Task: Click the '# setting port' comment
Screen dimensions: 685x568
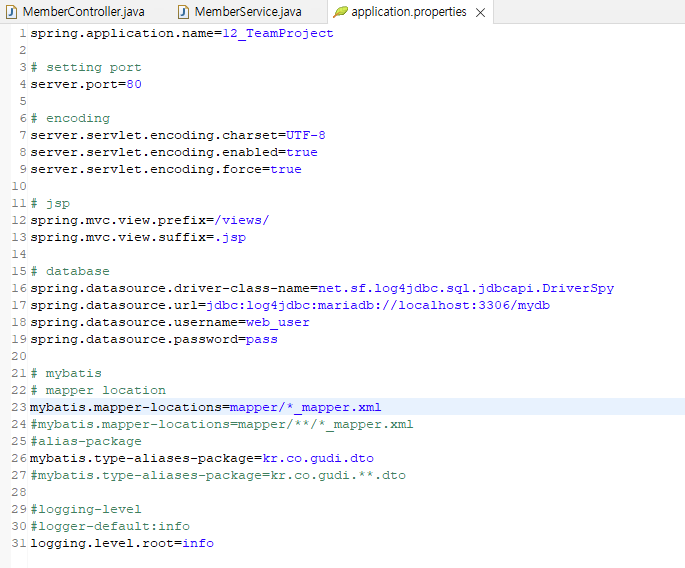Action: pos(86,67)
